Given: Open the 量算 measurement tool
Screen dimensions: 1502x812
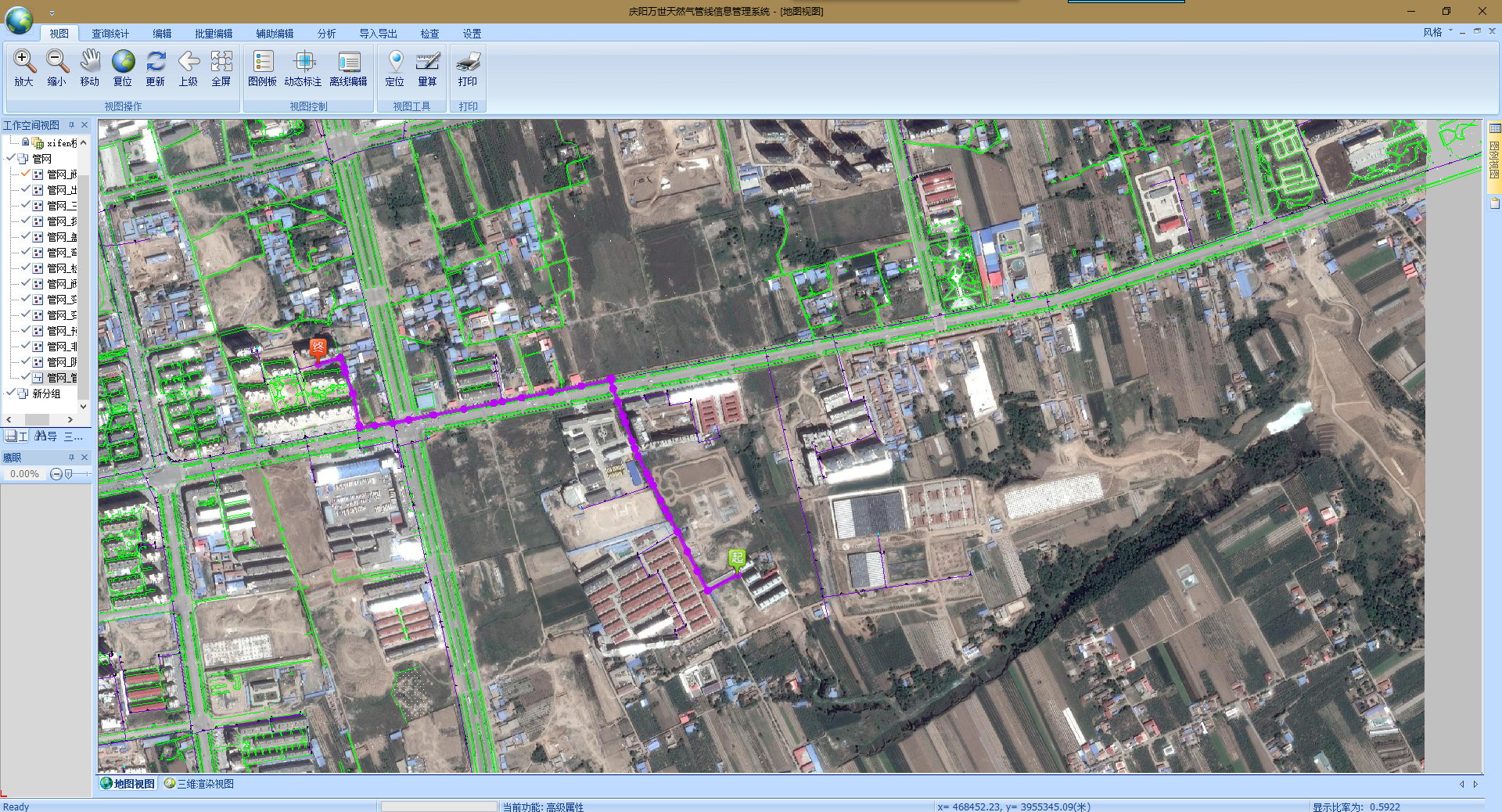Looking at the screenshot, I should tap(427, 67).
